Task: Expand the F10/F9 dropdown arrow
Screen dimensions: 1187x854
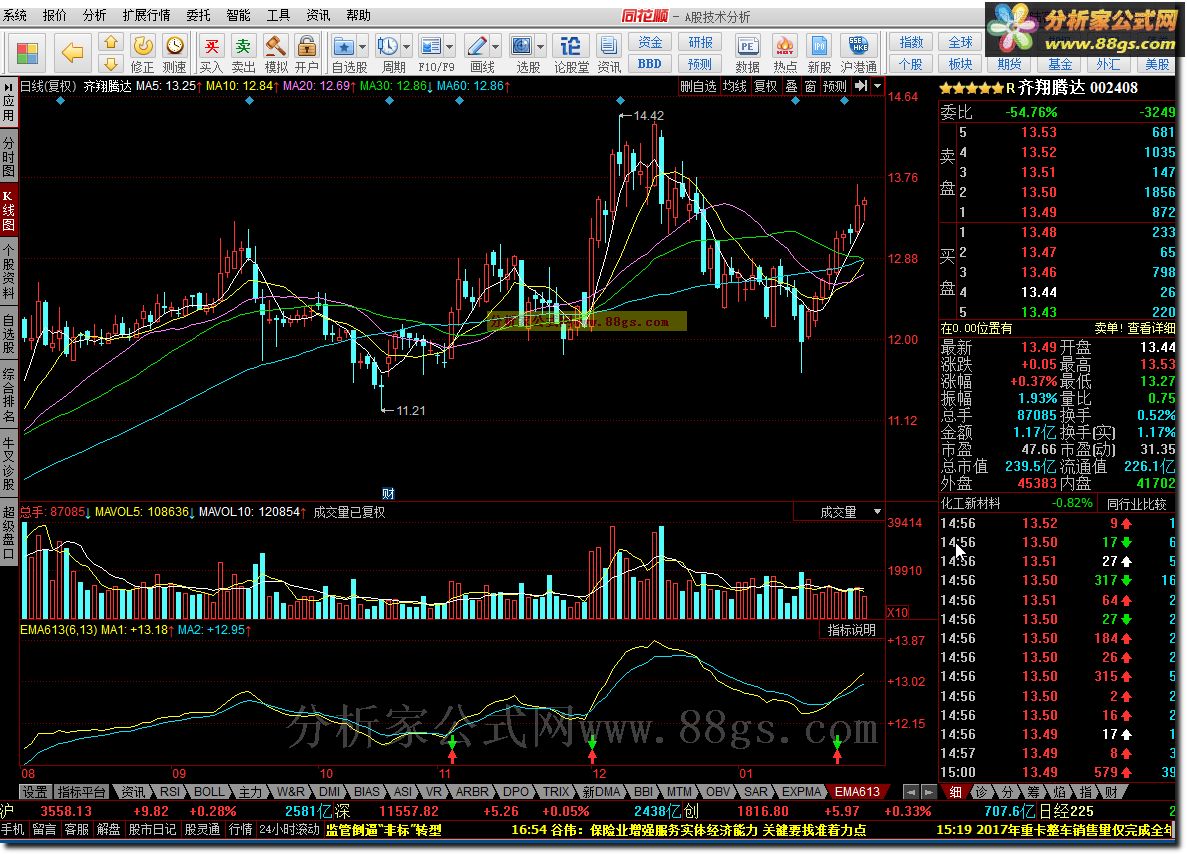Action: click(x=450, y=47)
